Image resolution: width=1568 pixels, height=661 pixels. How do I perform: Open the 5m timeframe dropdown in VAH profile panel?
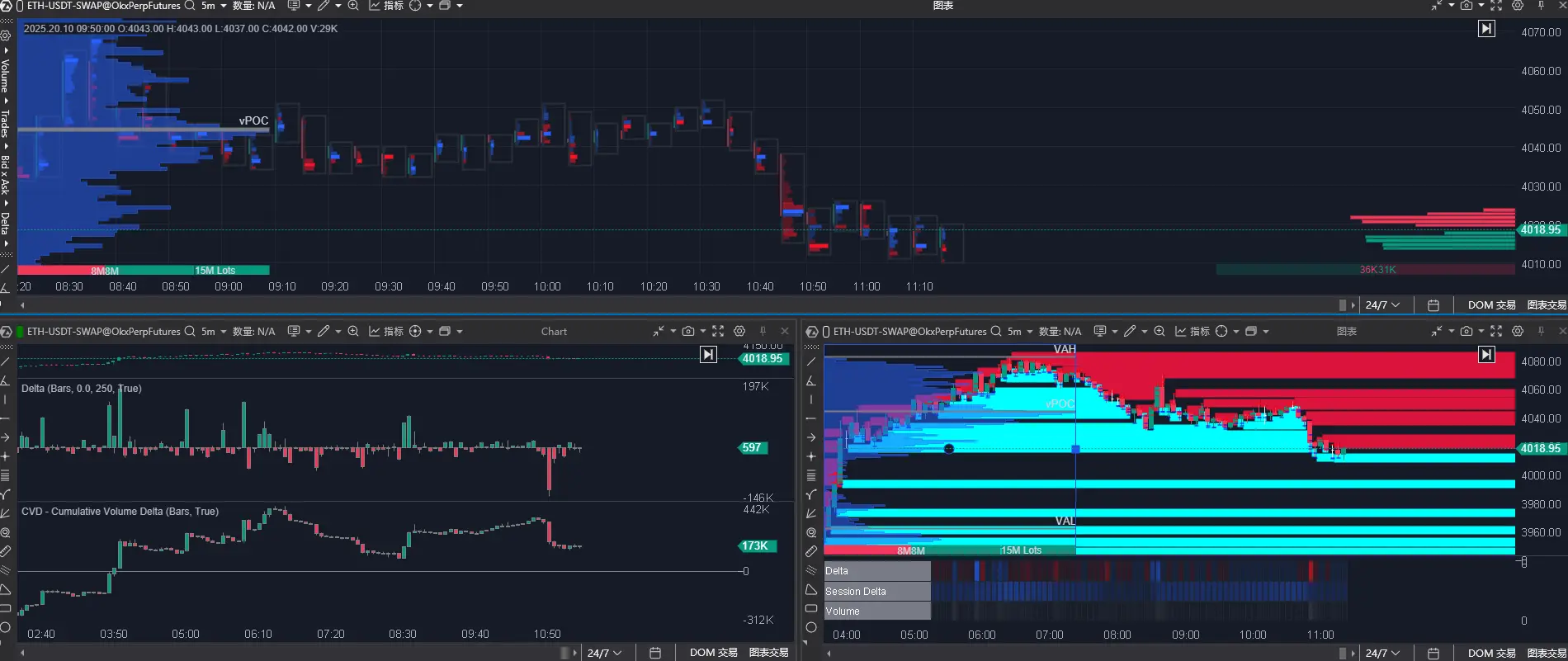[x=1020, y=331]
